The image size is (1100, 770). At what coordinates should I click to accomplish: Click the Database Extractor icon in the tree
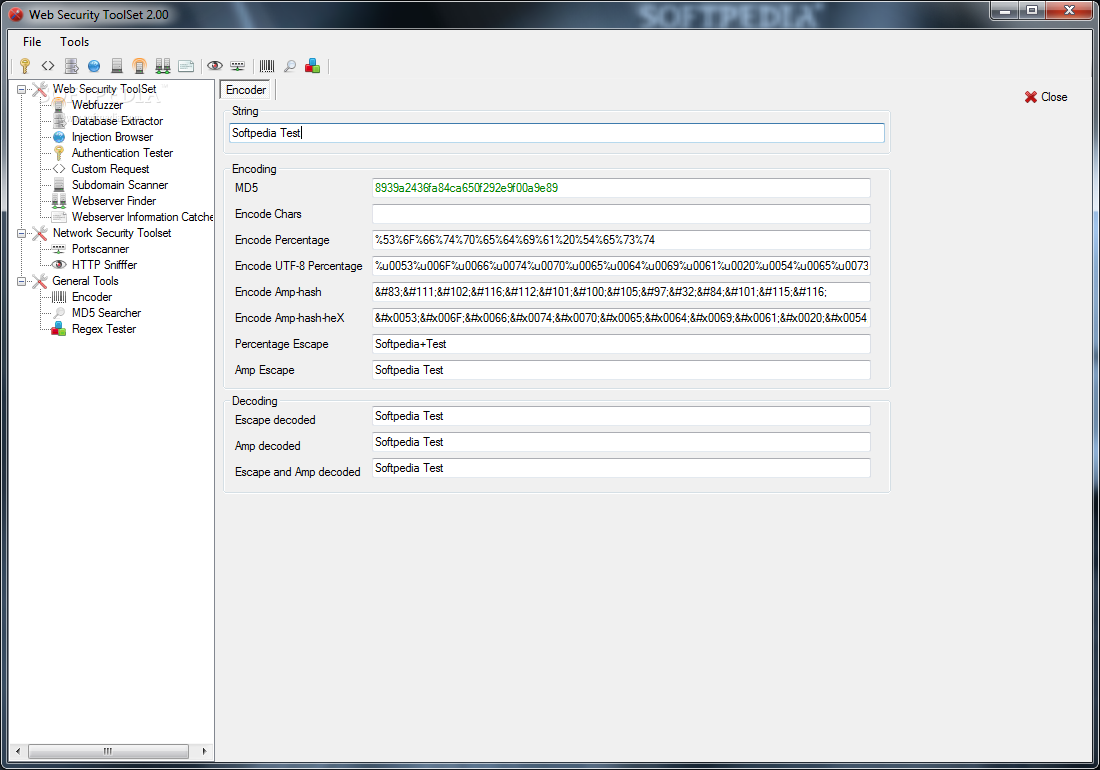[x=60, y=121]
